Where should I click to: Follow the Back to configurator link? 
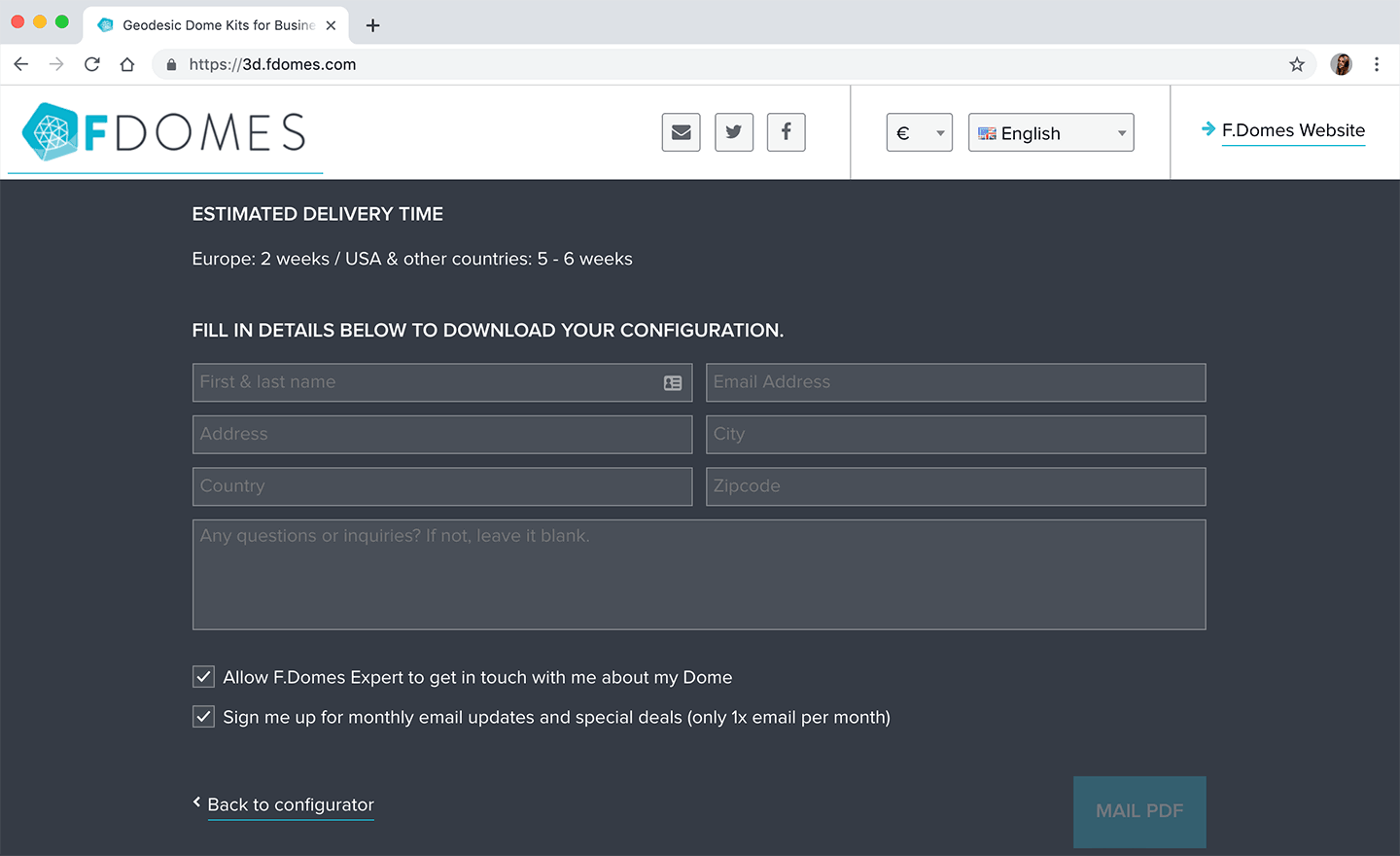[290, 804]
